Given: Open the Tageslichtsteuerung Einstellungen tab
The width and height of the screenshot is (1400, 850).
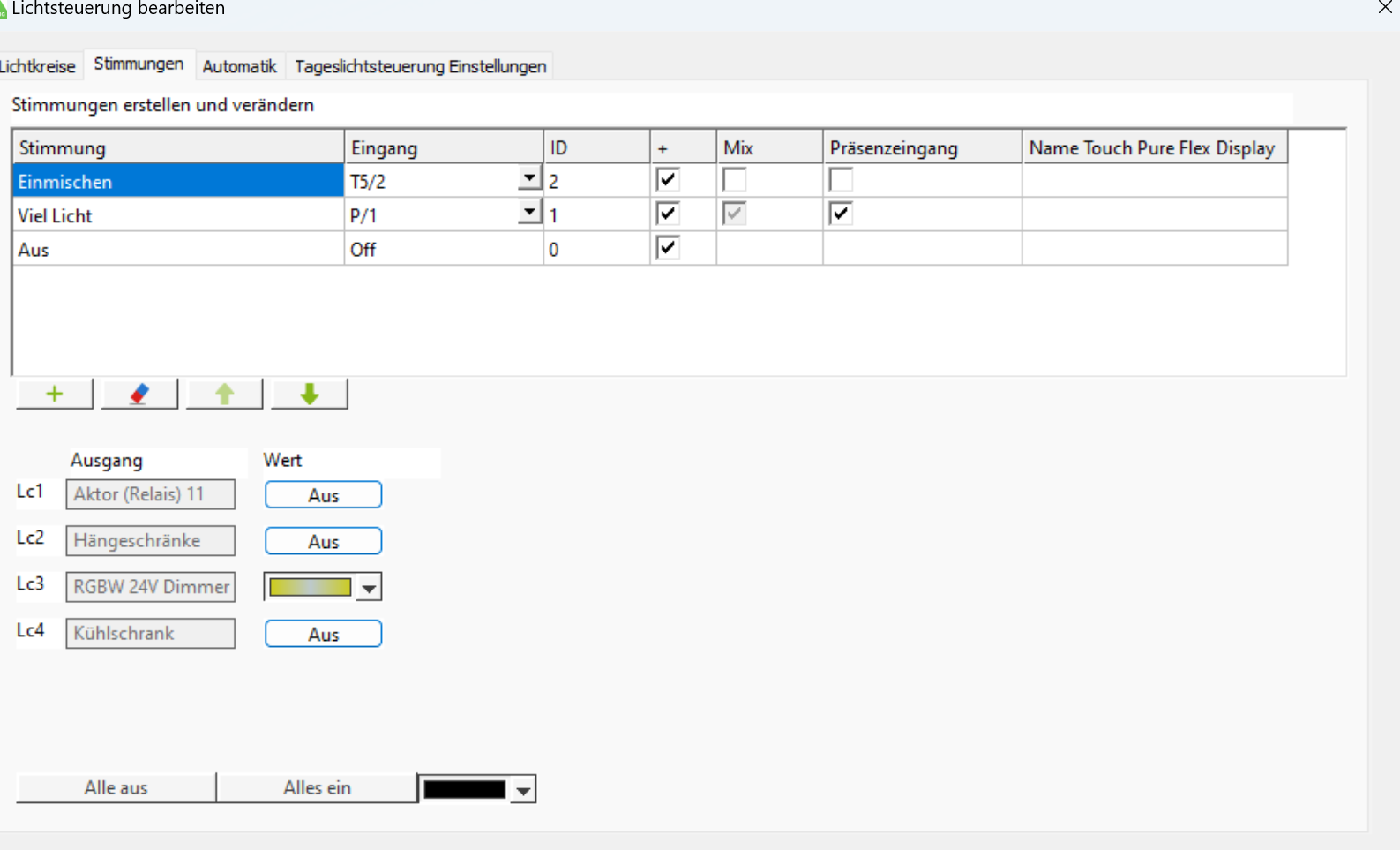Looking at the screenshot, I should tap(421, 66).
